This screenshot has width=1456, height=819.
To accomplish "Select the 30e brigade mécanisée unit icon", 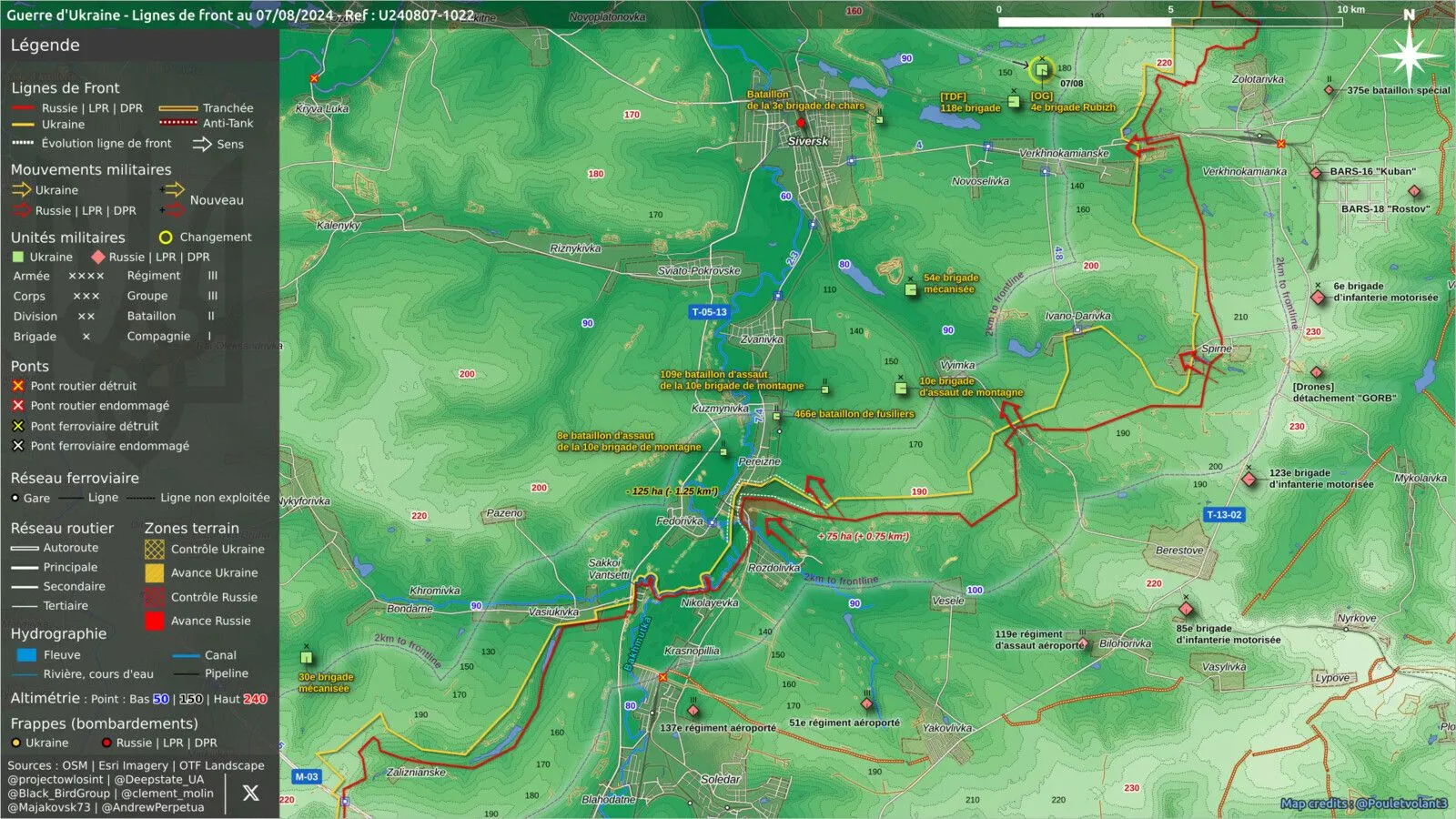I will point(307,657).
